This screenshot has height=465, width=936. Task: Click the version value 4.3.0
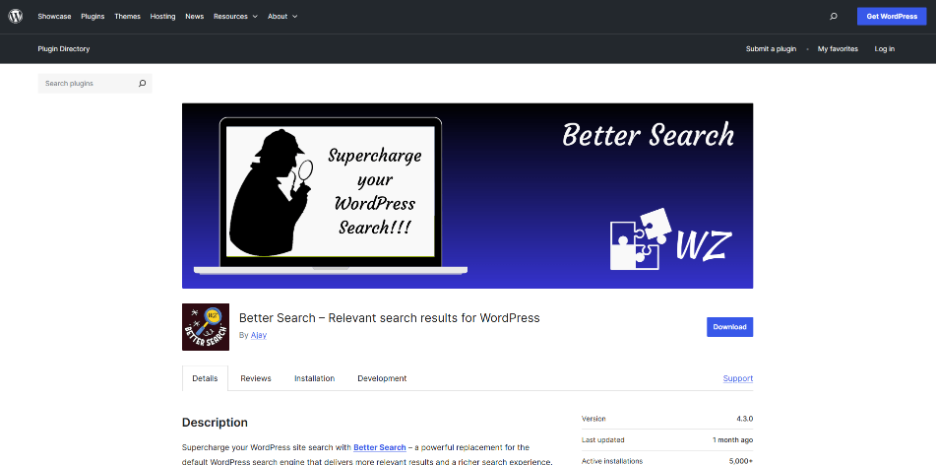(744, 419)
